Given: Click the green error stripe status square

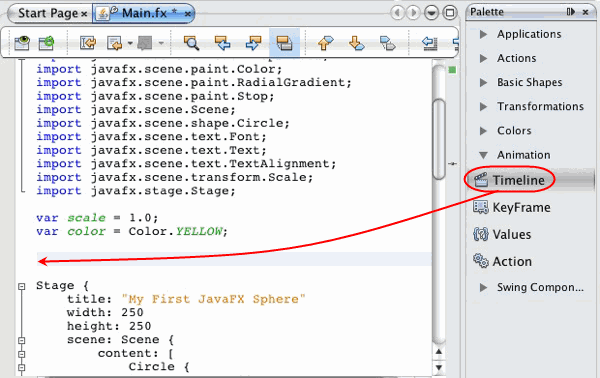Looking at the screenshot, I should click(452, 70).
